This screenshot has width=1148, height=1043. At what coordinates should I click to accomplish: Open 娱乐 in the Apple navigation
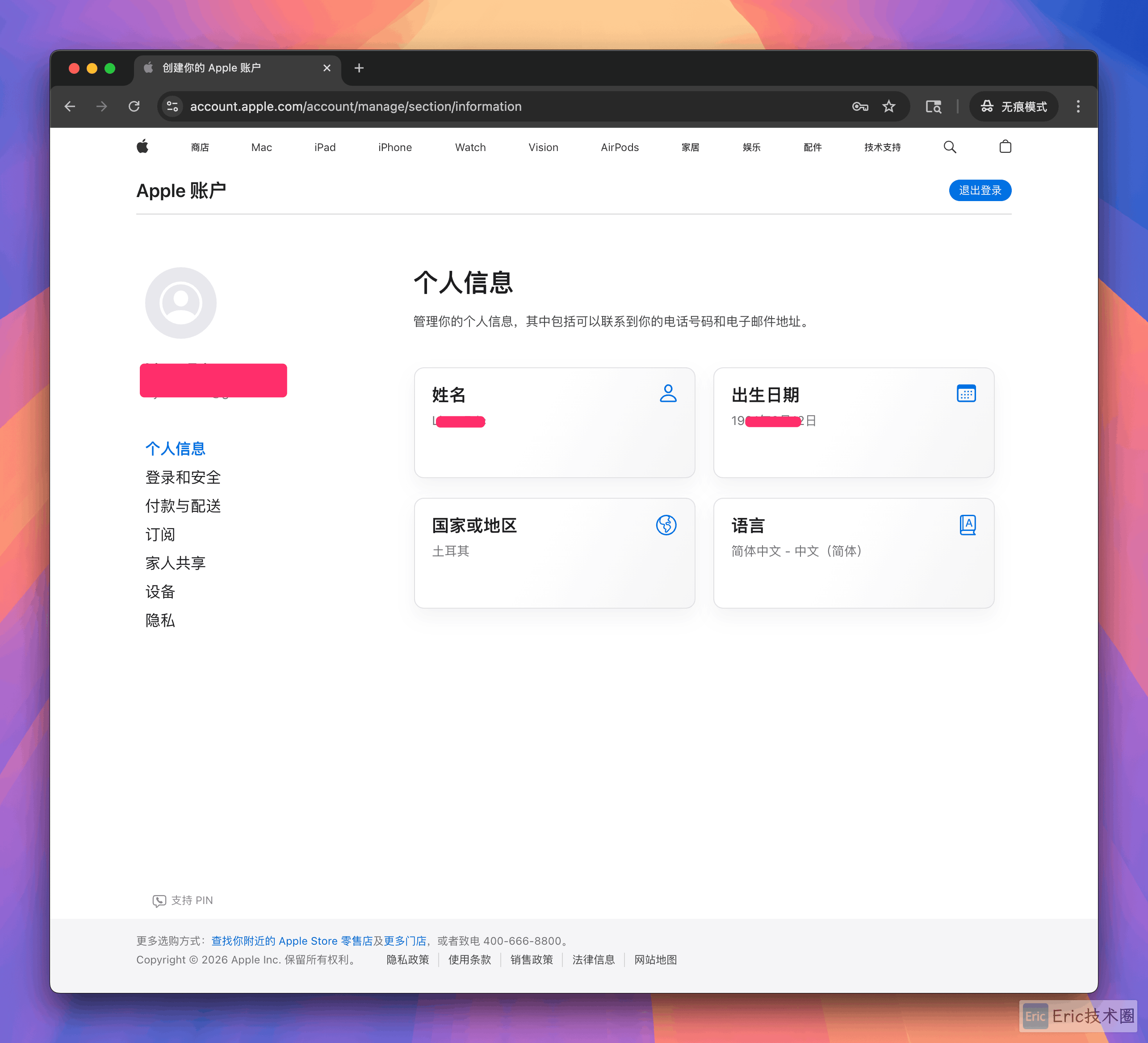click(752, 147)
